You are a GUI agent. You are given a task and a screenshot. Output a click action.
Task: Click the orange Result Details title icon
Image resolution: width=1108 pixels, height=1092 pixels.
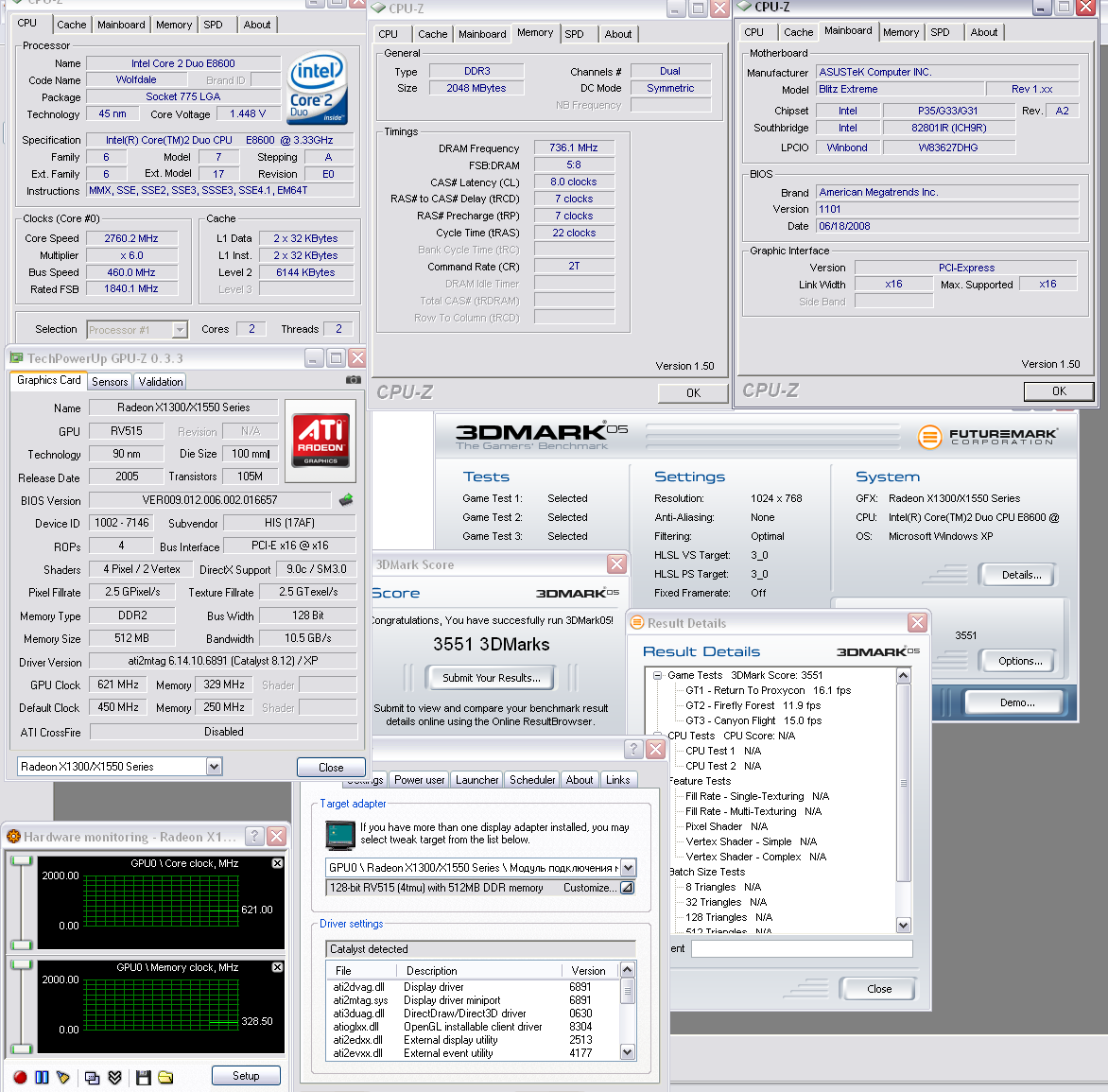(636, 623)
